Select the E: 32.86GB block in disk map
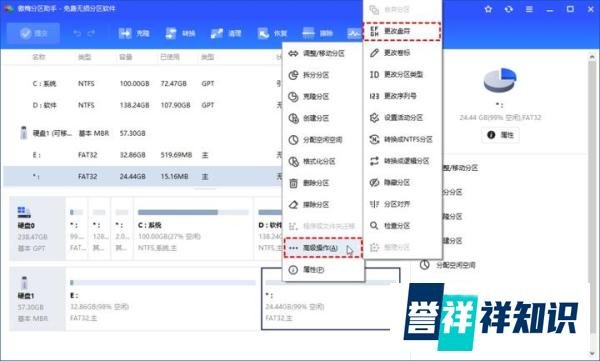 pyautogui.click(x=163, y=299)
